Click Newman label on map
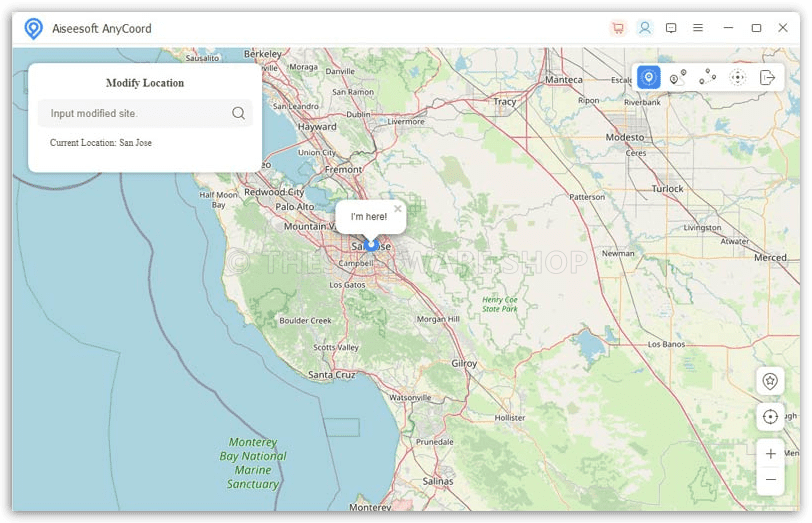The width and height of the screenshot is (812, 523). tap(618, 254)
